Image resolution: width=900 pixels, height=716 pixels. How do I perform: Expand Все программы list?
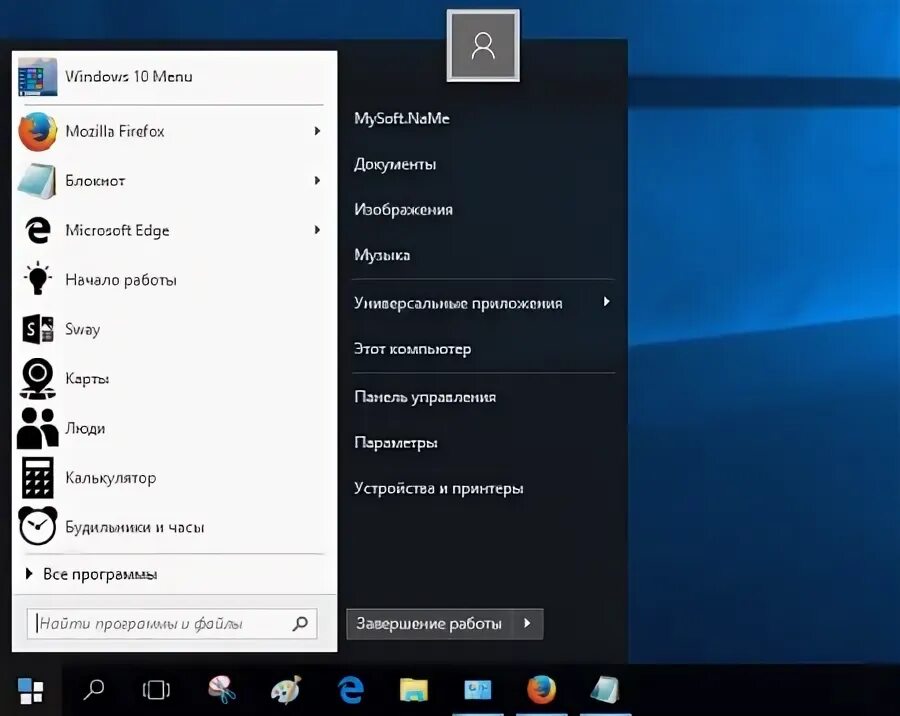tap(92, 574)
